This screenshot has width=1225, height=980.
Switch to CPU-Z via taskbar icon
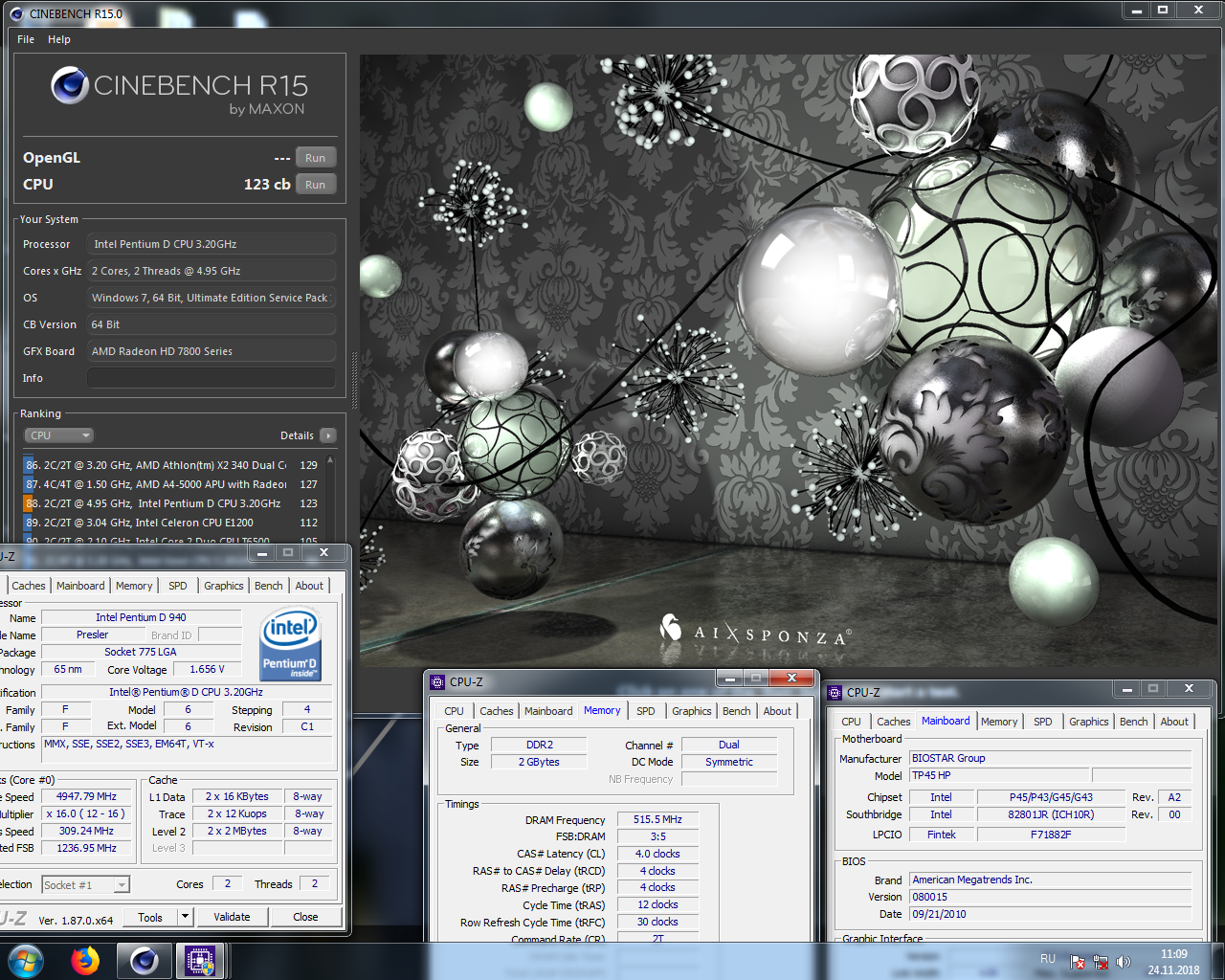[x=200, y=961]
